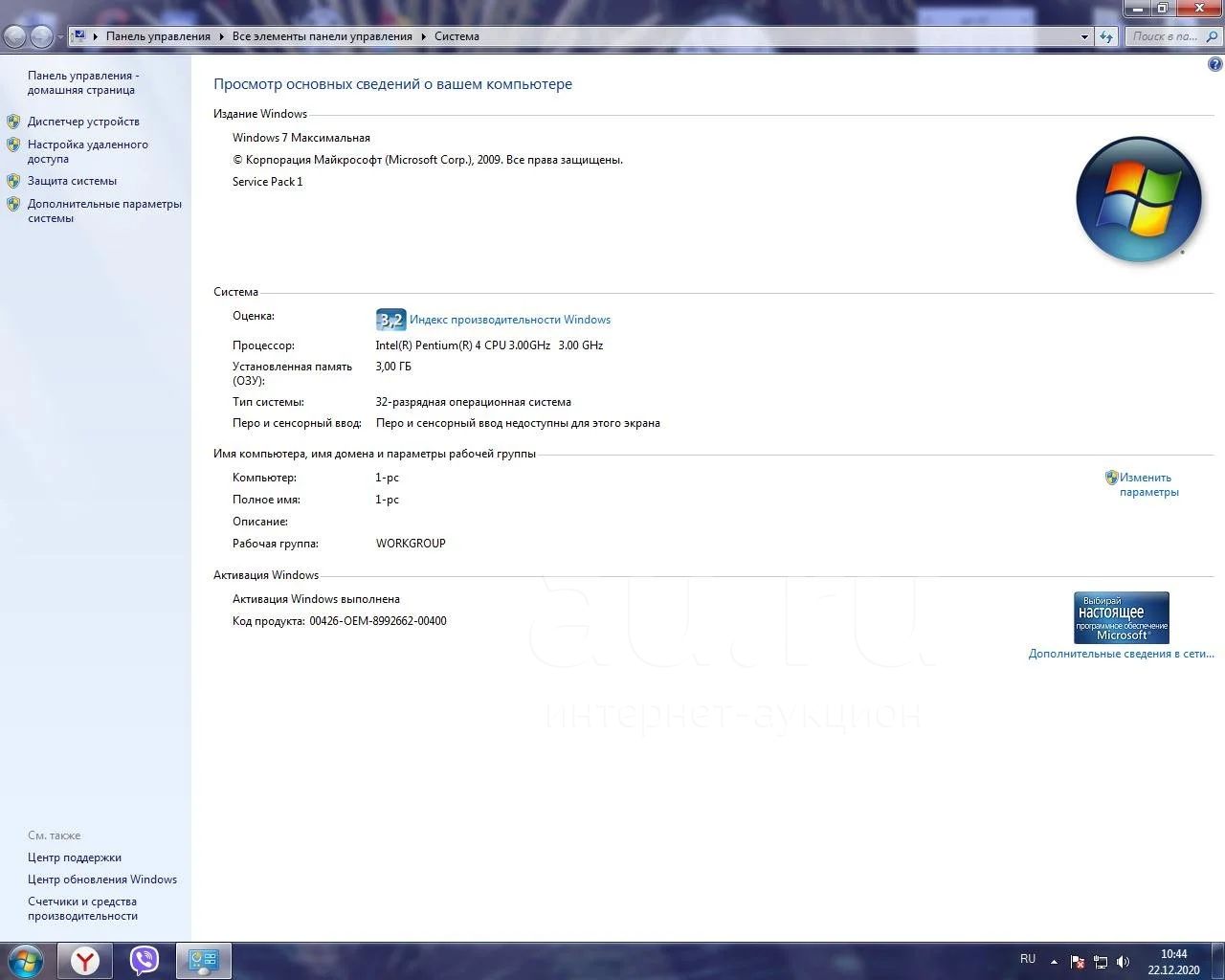
Task: Click 'Изменить параметры' link
Action: tap(1148, 484)
